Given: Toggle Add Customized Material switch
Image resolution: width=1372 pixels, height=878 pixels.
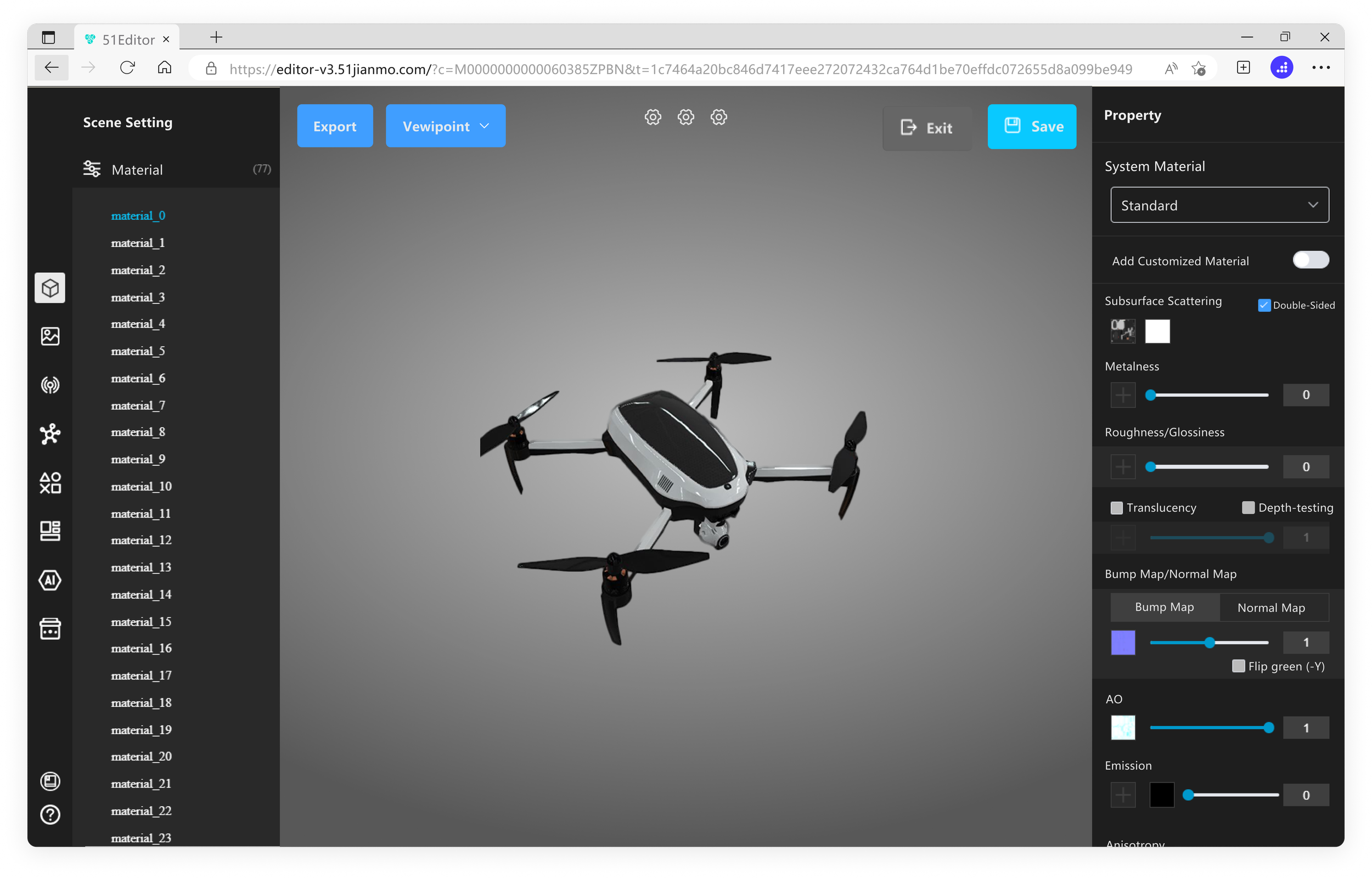Looking at the screenshot, I should (1310, 261).
